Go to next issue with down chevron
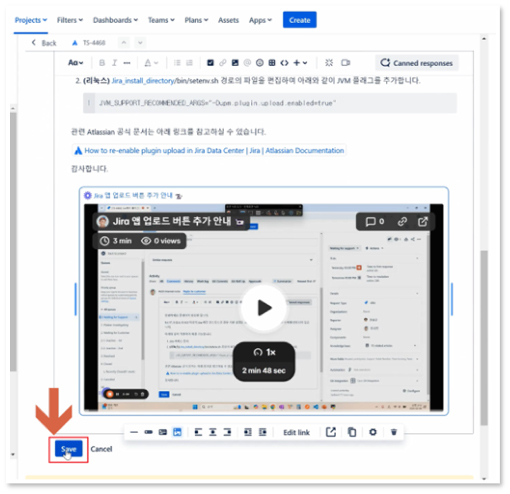The image size is (510, 494). point(140,43)
